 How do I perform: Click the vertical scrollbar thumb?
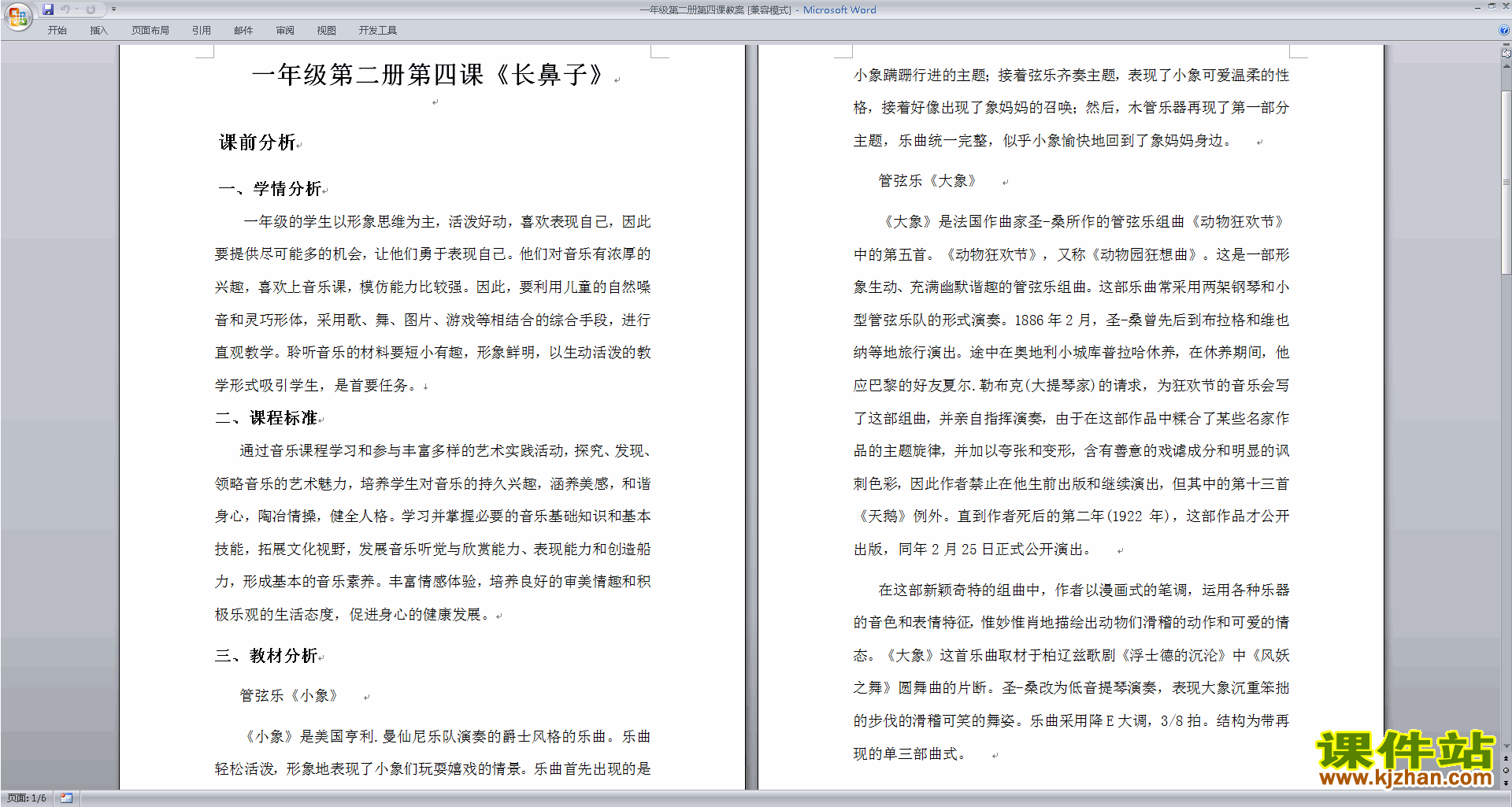pos(1506,183)
